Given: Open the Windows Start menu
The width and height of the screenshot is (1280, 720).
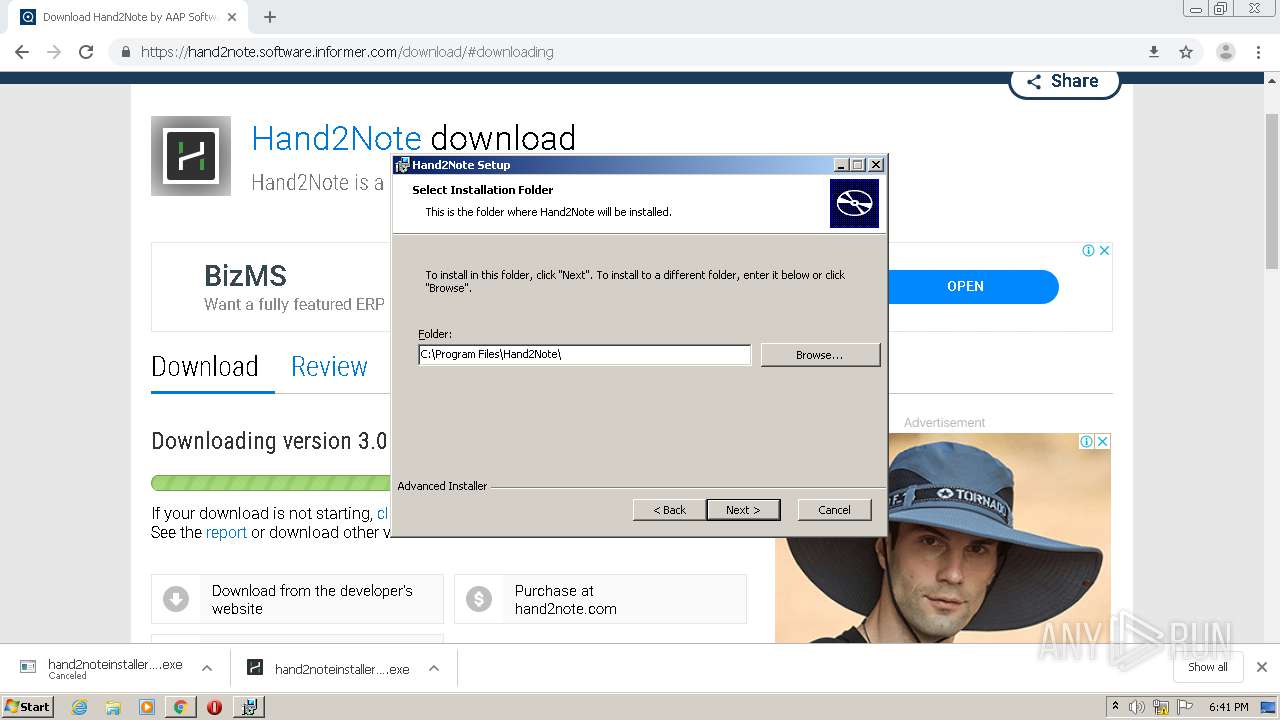Looking at the screenshot, I should tap(28, 706).
